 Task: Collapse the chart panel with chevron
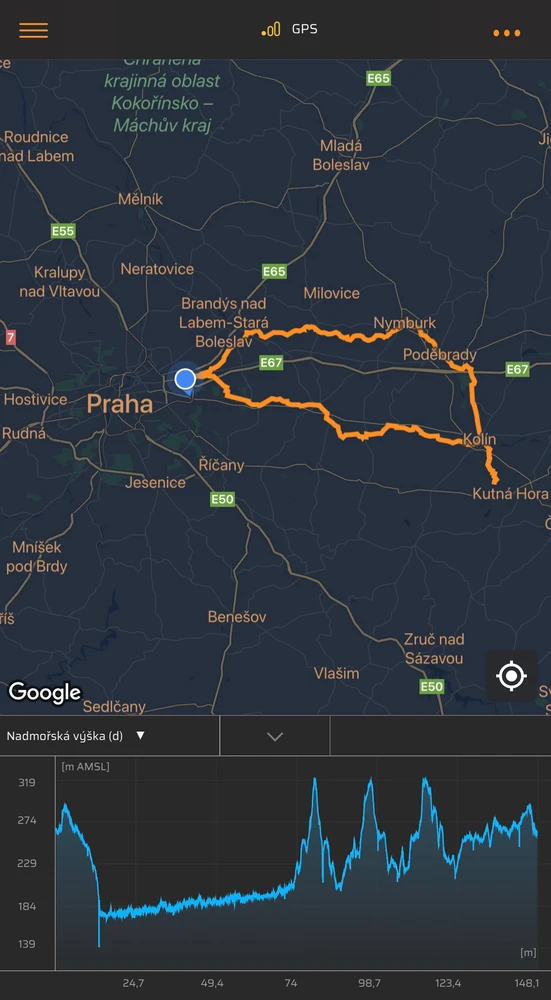pos(275,737)
